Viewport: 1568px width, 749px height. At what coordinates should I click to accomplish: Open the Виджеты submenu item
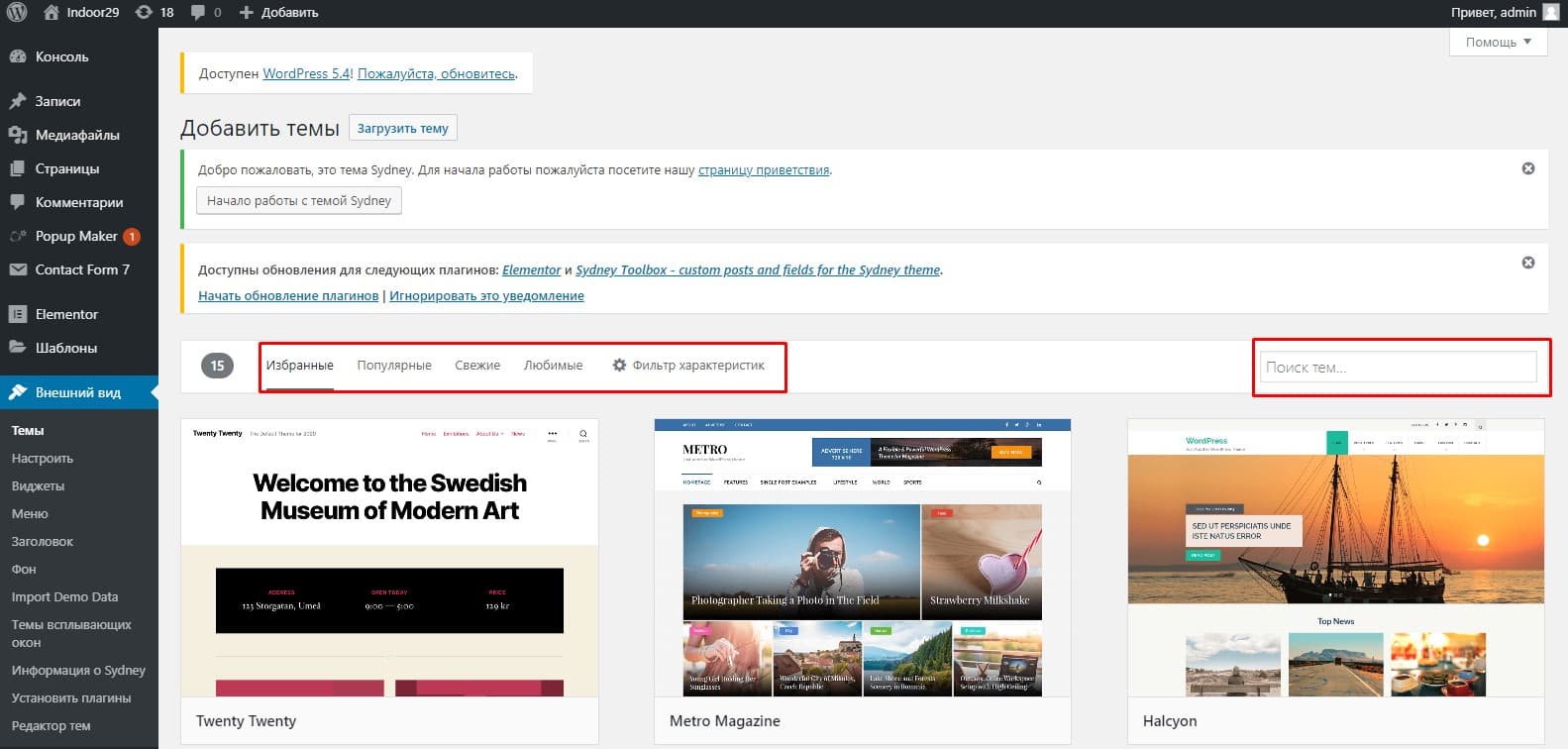(x=38, y=485)
